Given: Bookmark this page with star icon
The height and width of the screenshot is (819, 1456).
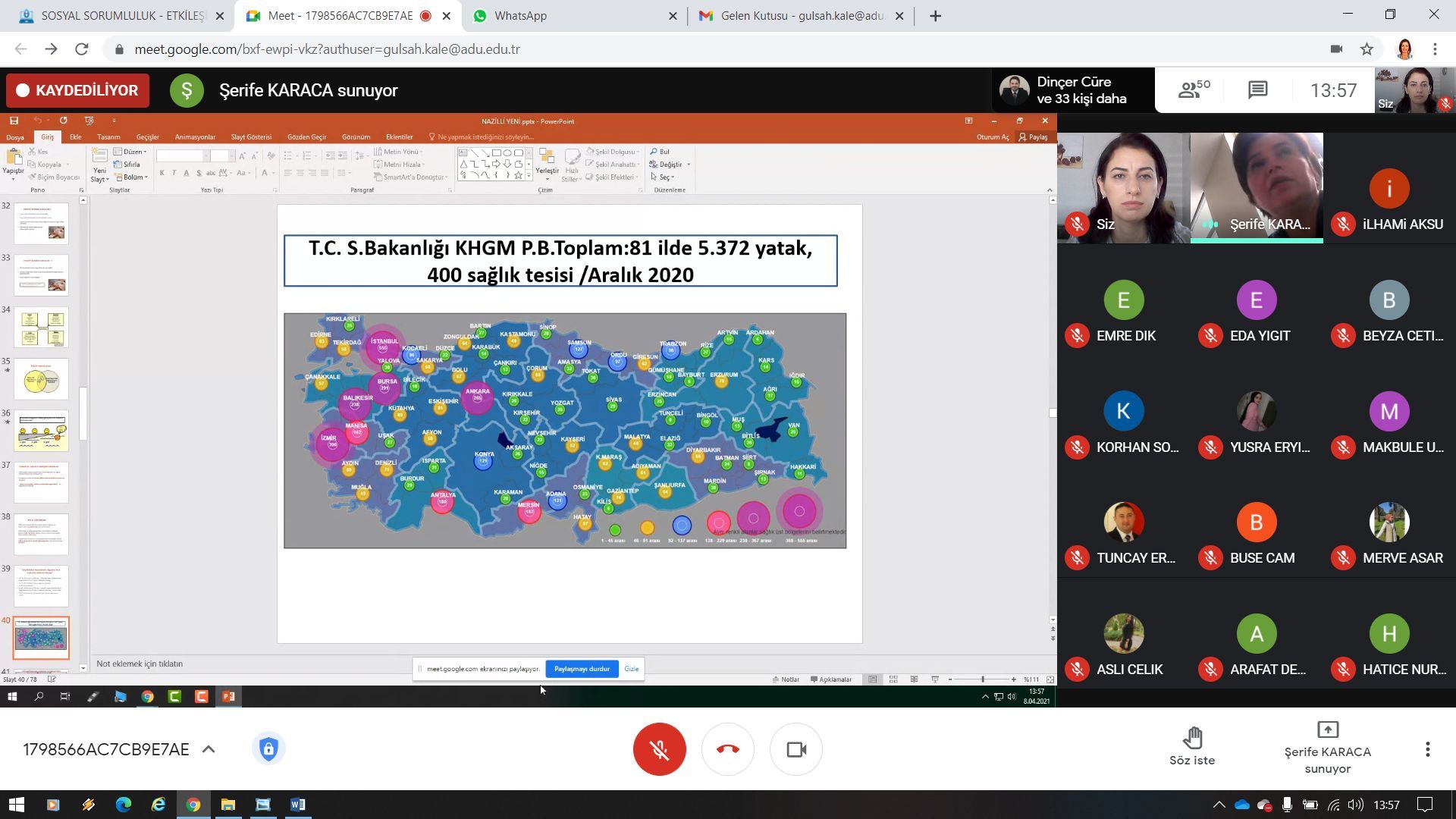Looking at the screenshot, I should [x=1367, y=49].
